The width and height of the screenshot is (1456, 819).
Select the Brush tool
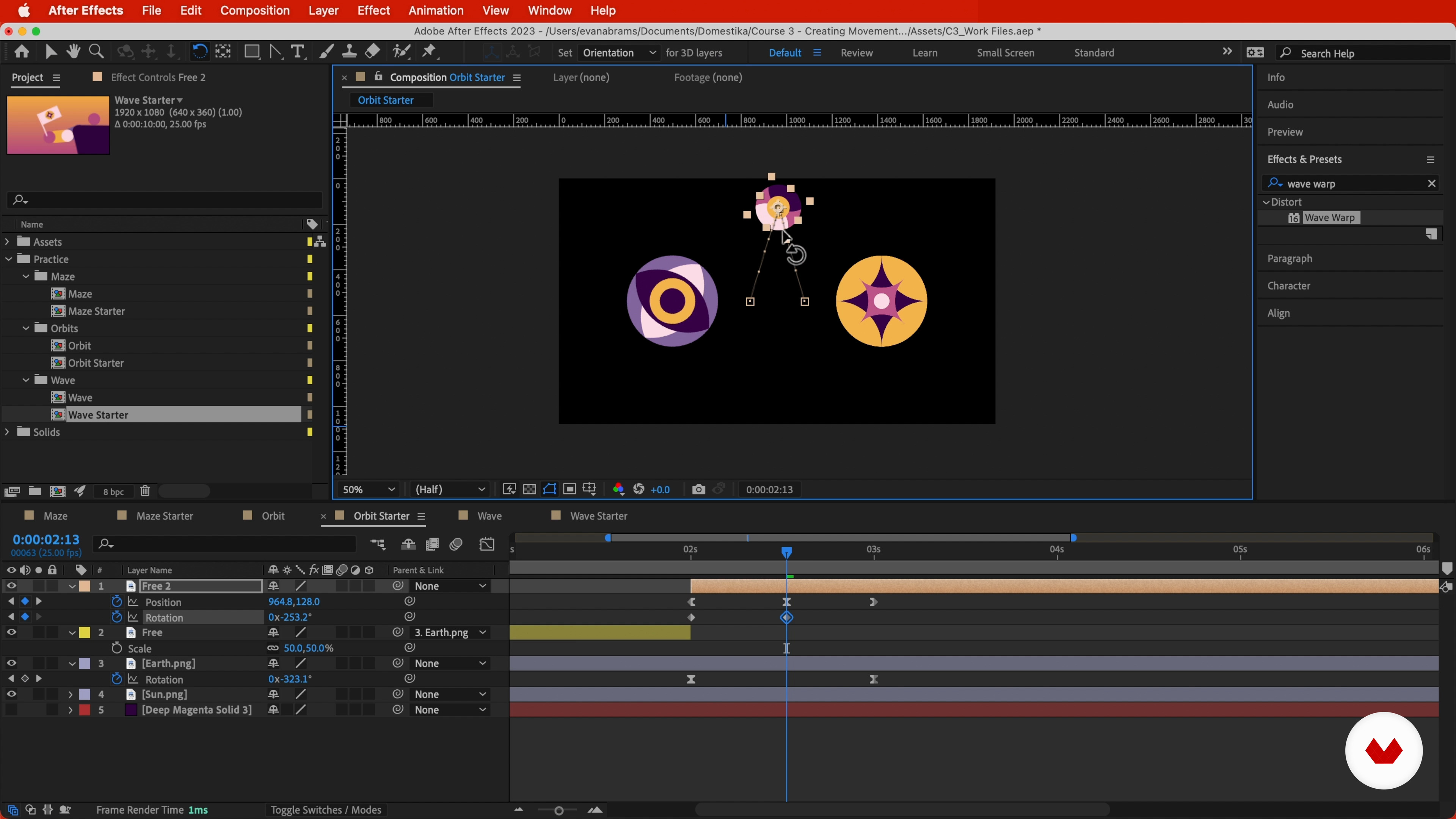[x=326, y=52]
